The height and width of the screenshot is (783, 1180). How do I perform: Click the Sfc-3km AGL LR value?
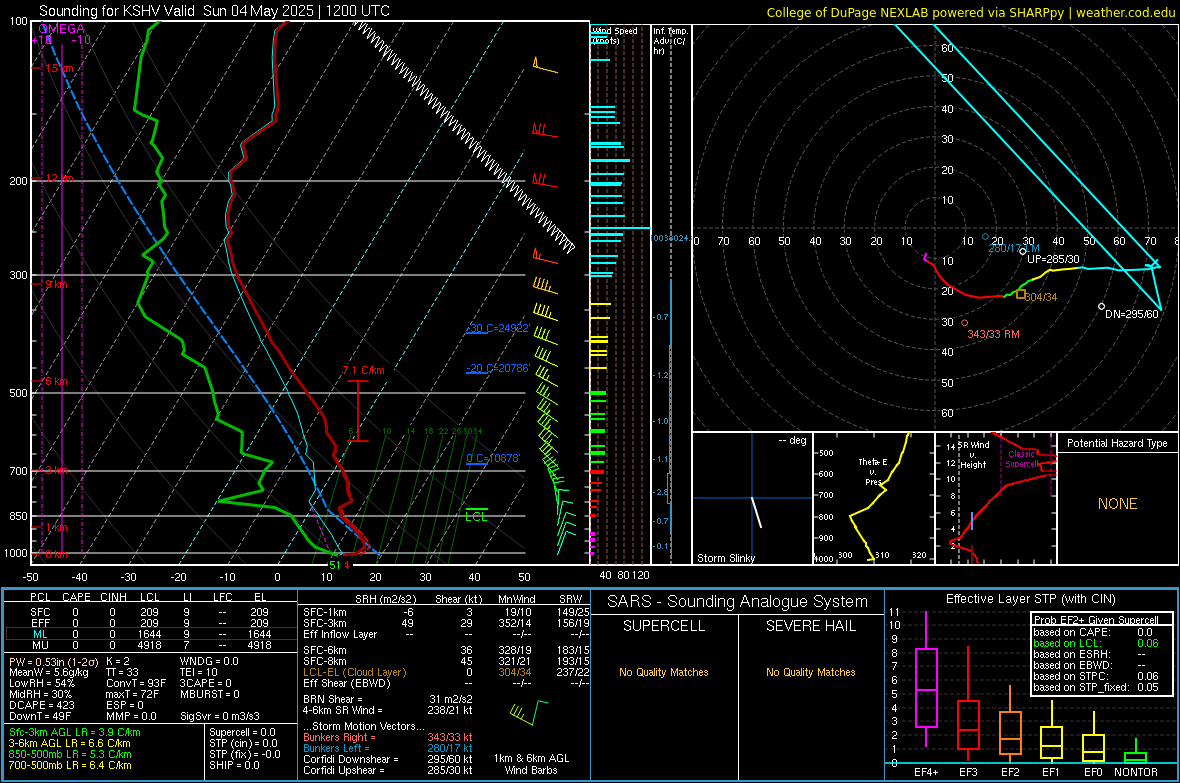point(75,732)
